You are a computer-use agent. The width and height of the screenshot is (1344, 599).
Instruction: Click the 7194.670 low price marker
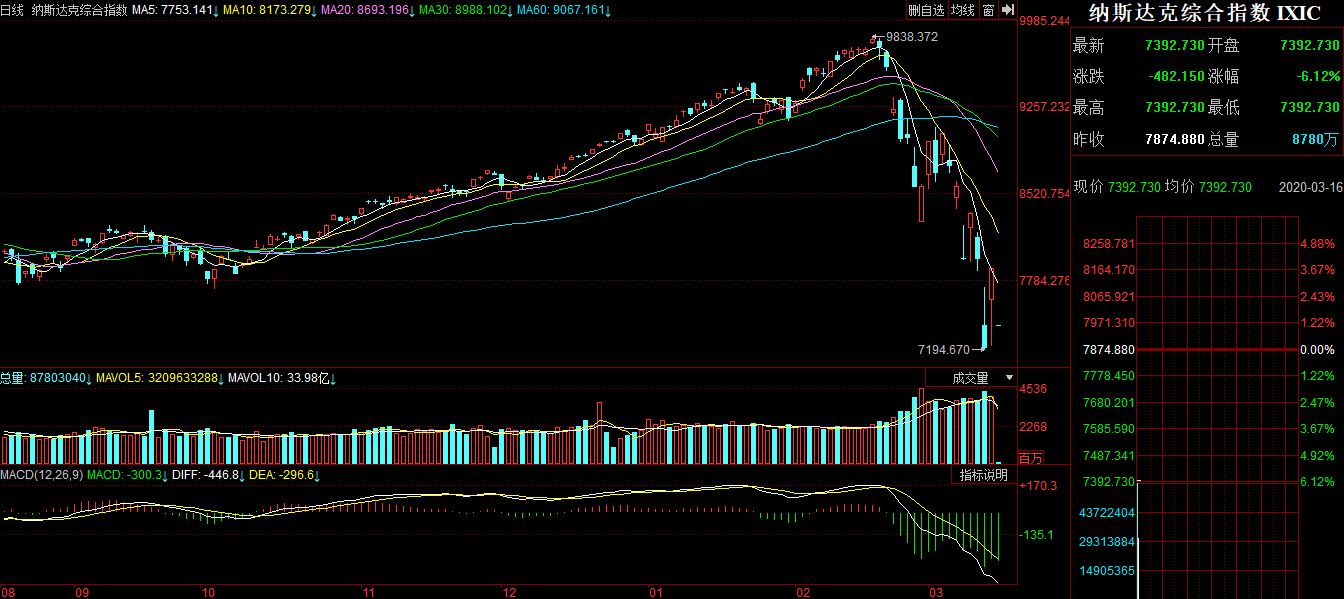coord(944,350)
